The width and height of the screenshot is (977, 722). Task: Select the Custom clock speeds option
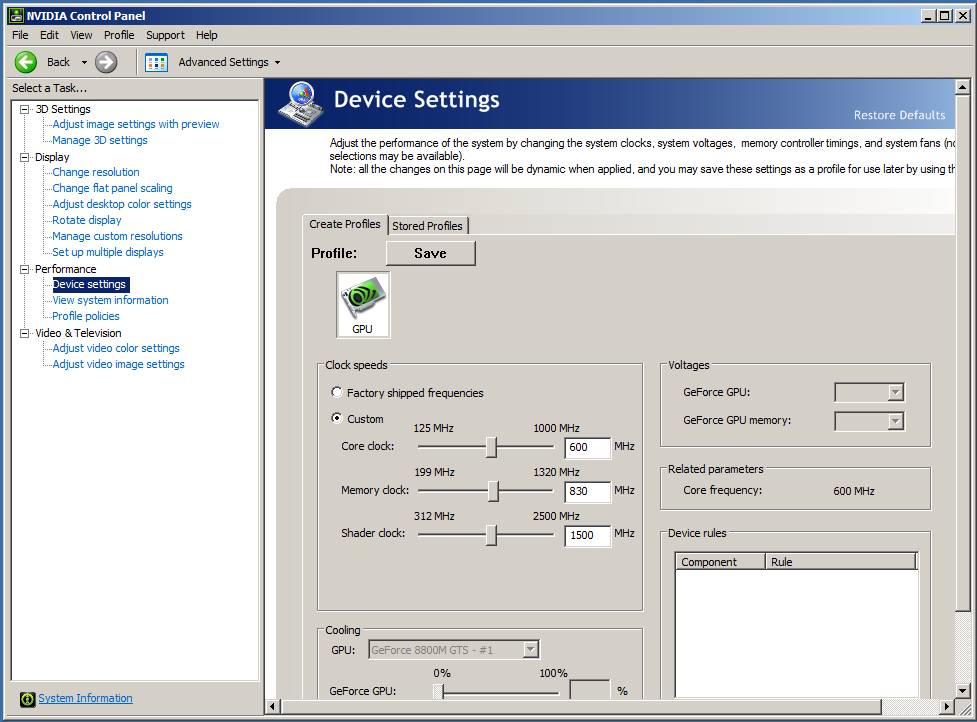tap(337, 419)
